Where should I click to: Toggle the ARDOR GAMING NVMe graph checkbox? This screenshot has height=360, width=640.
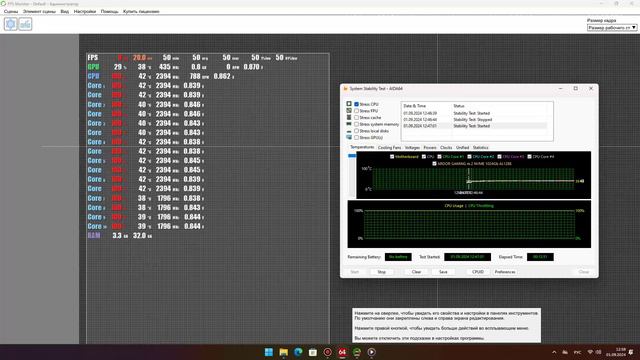(x=434, y=164)
